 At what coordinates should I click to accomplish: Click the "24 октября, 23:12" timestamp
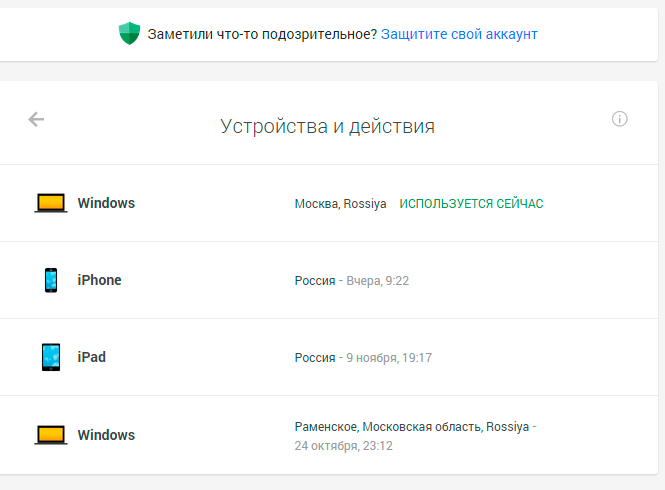(343, 446)
